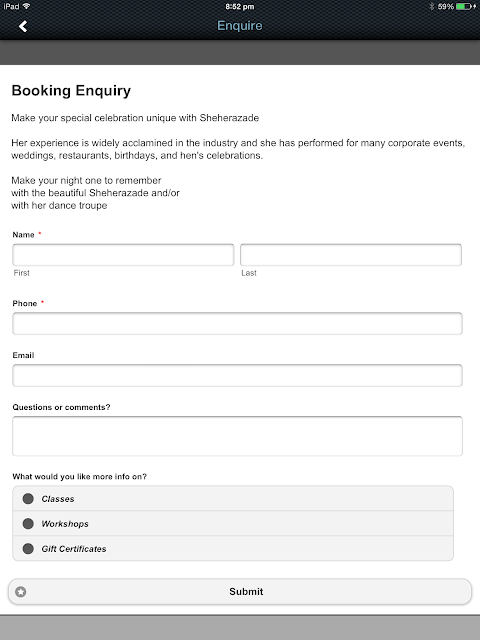Focus the First name field
The image size is (480, 640).
(123, 255)
